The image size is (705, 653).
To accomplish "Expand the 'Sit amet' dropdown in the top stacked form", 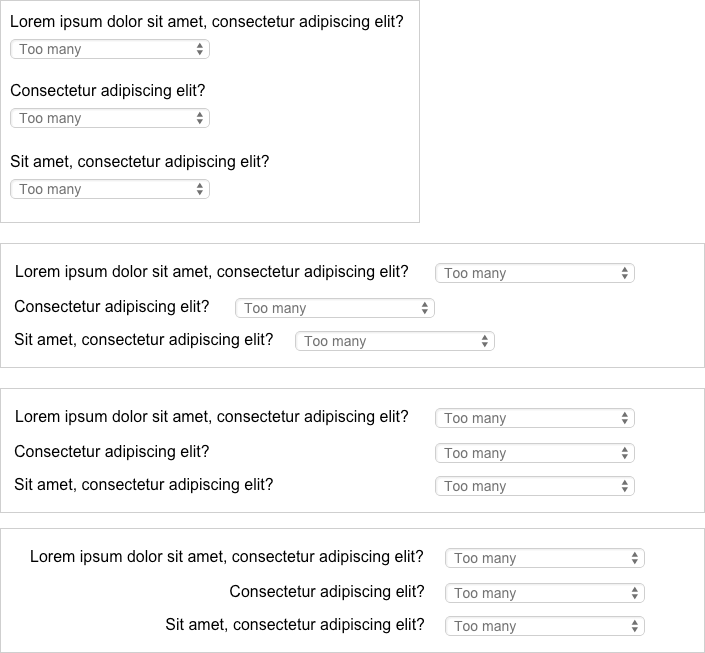I will tap(110, 189).
